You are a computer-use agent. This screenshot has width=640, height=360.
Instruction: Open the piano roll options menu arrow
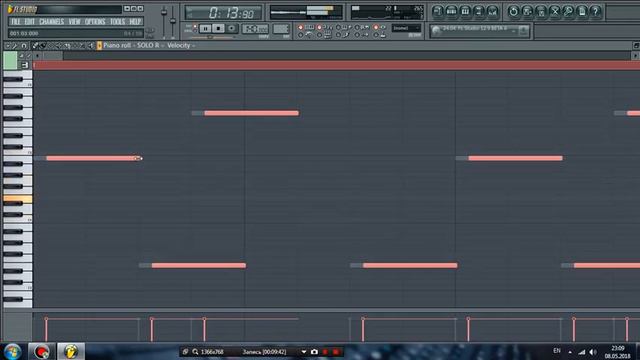[x=8, y=46]
